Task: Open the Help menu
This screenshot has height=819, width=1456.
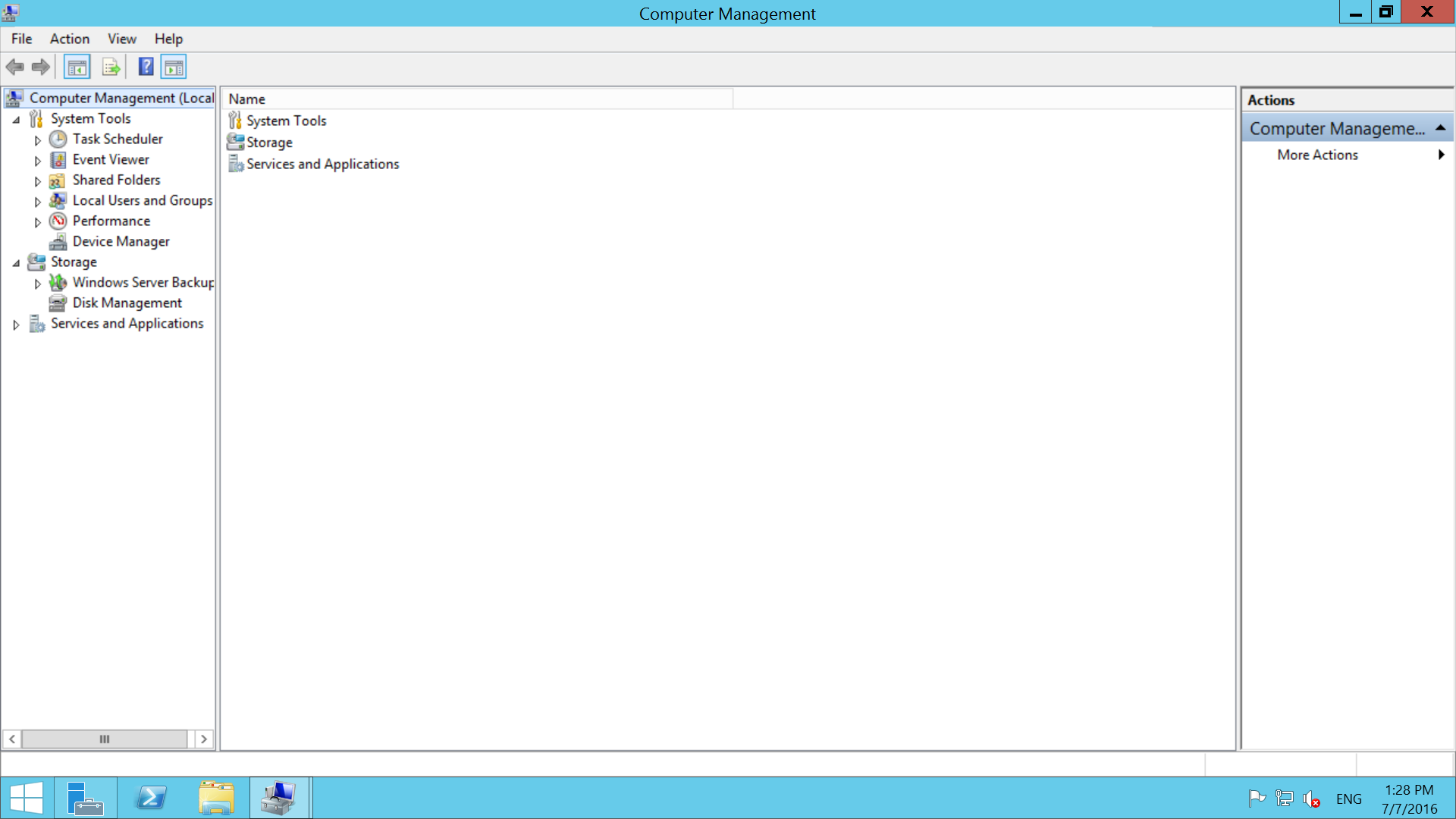Action: point(168,39)
